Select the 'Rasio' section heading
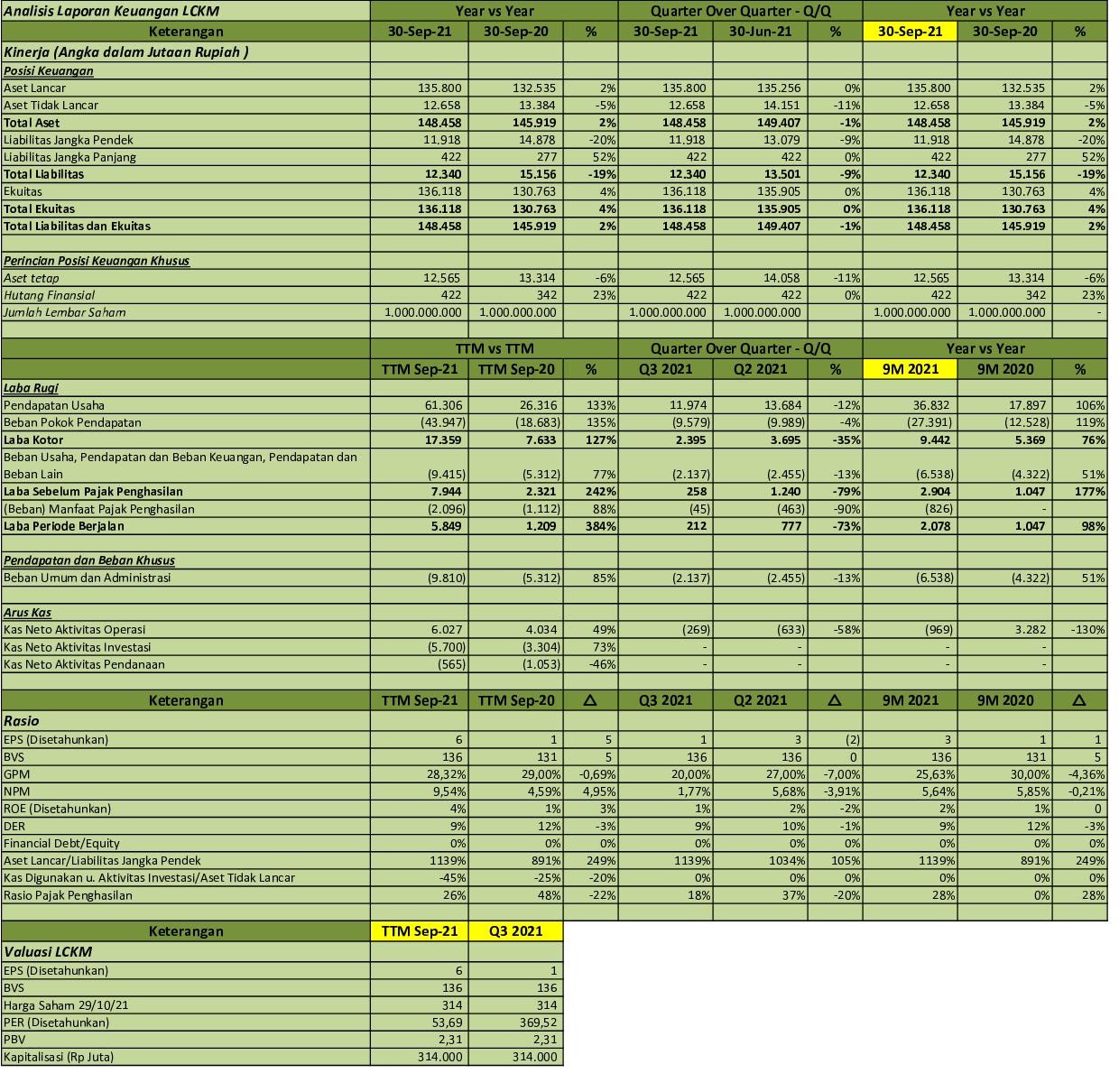 22,720
